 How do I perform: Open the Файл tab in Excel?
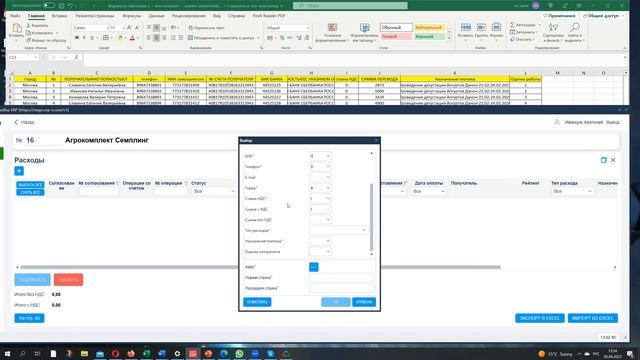15,16
